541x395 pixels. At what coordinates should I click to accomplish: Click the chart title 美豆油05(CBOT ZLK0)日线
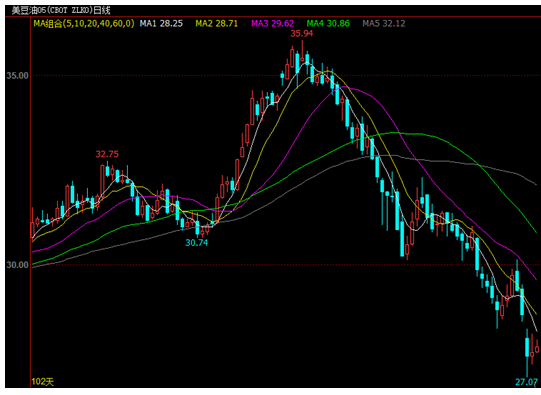(x=61, y=10)
